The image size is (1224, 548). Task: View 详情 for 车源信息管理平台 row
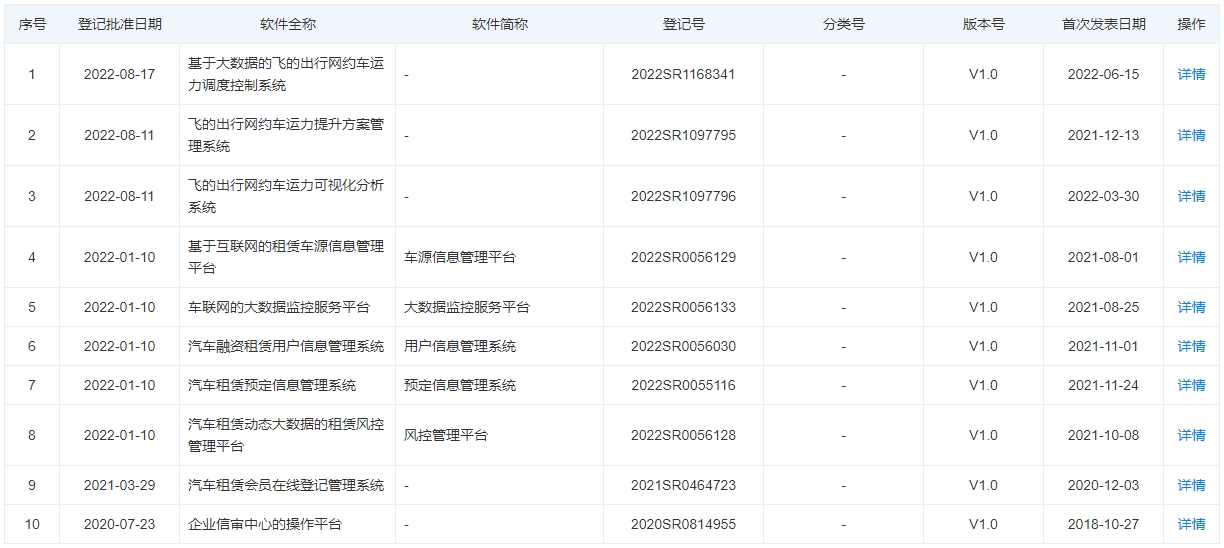(x=1191, y=257)
